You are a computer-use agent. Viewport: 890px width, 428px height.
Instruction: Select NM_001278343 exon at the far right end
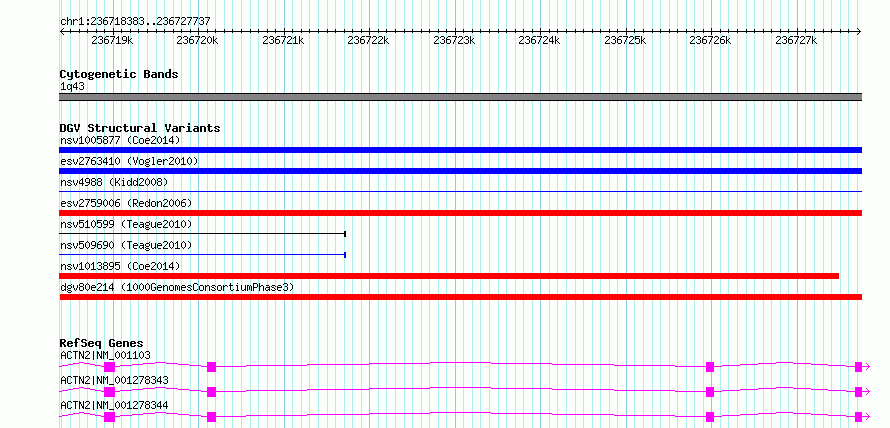pyautogui.click(x=859, y=392)
